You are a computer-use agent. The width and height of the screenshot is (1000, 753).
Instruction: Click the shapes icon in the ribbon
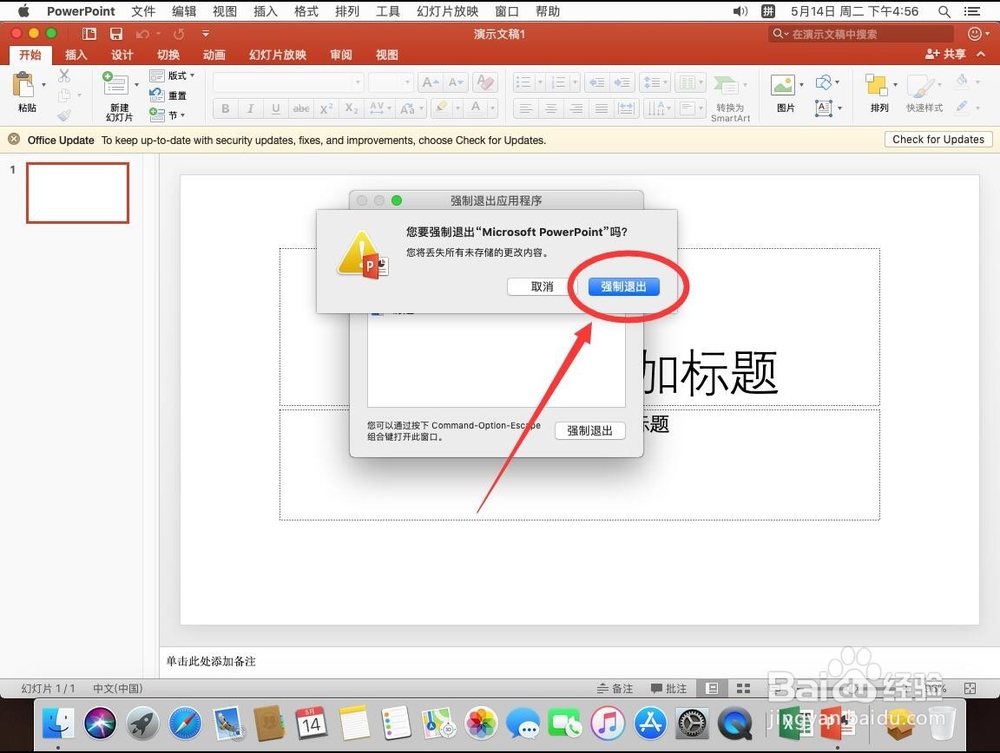824,82
